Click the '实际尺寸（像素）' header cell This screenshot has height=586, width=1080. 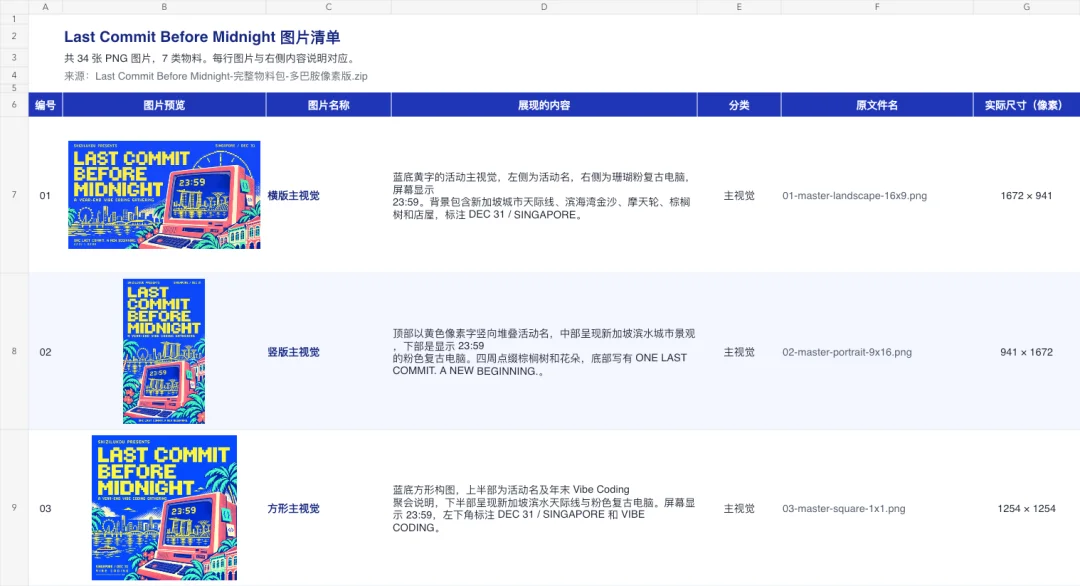(x=1026, y=105)
